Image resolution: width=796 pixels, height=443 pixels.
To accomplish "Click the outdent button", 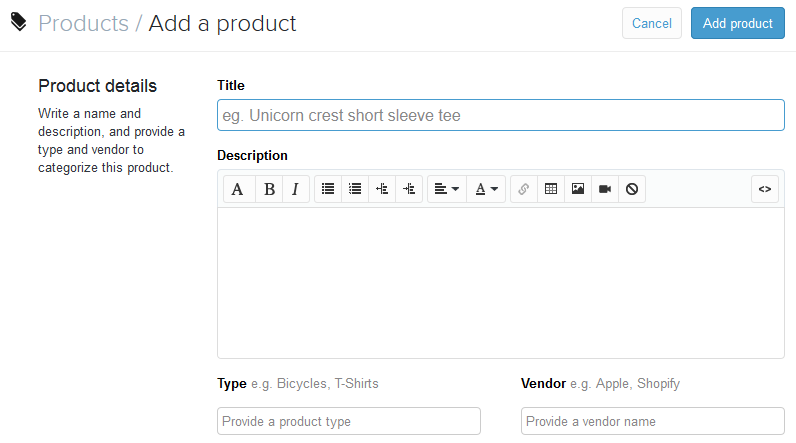I will 382,189.
